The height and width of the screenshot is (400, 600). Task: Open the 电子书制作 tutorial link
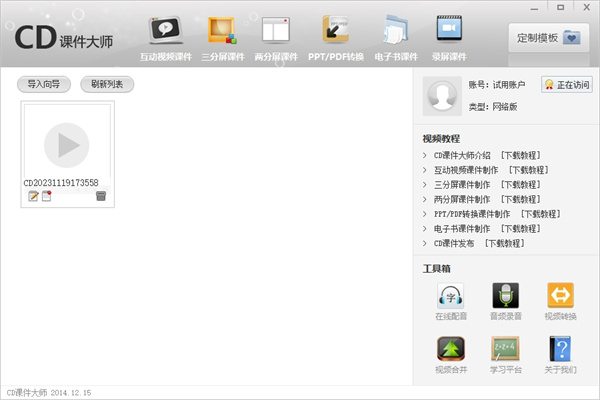[462, 229]
